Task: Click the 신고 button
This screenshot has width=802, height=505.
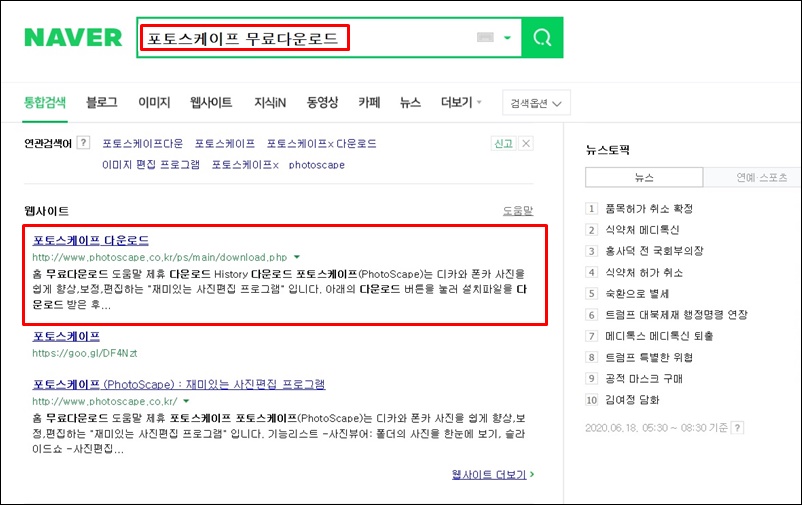Action: tap(503, 143)
